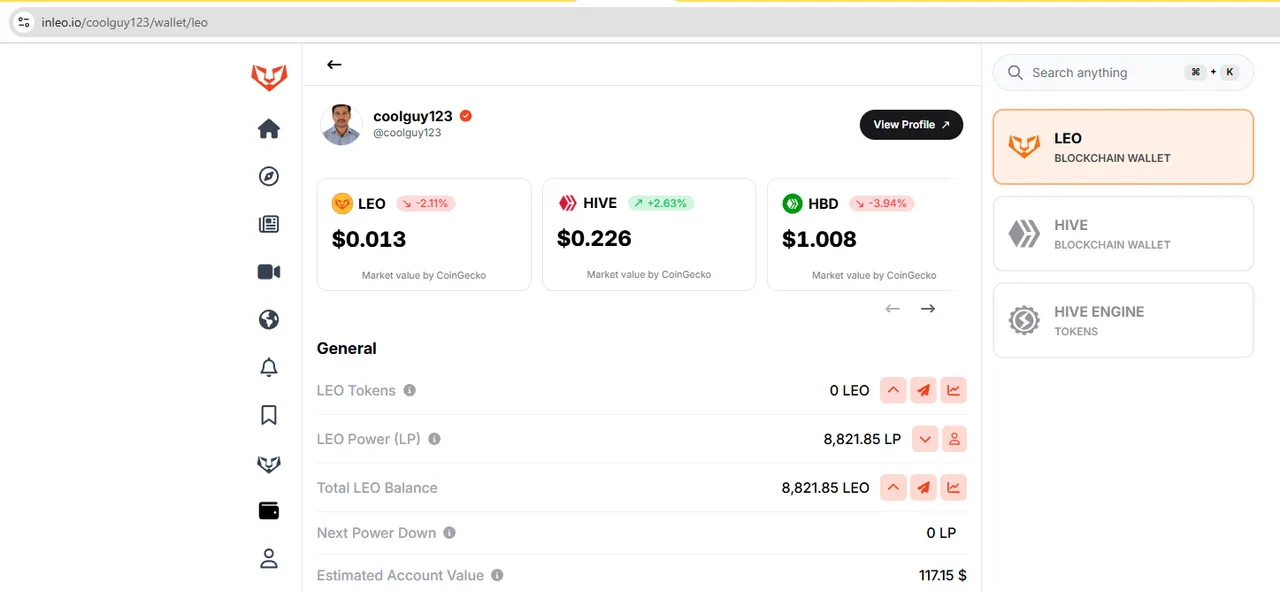
Task: Click paper plane in Total LEO Balance row
Action: tap(923, 488)
